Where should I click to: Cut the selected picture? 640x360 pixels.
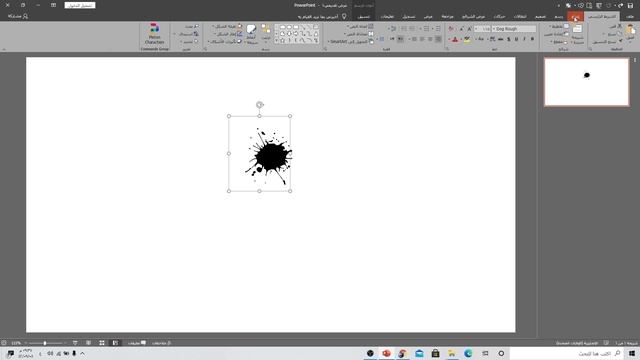click(x=616, y=26)
